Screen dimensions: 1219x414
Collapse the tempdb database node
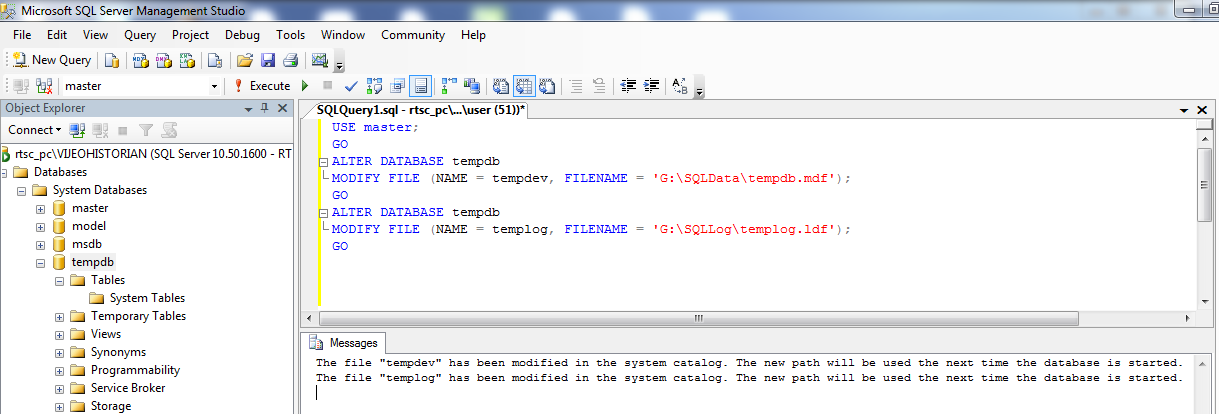coord(41,263)
